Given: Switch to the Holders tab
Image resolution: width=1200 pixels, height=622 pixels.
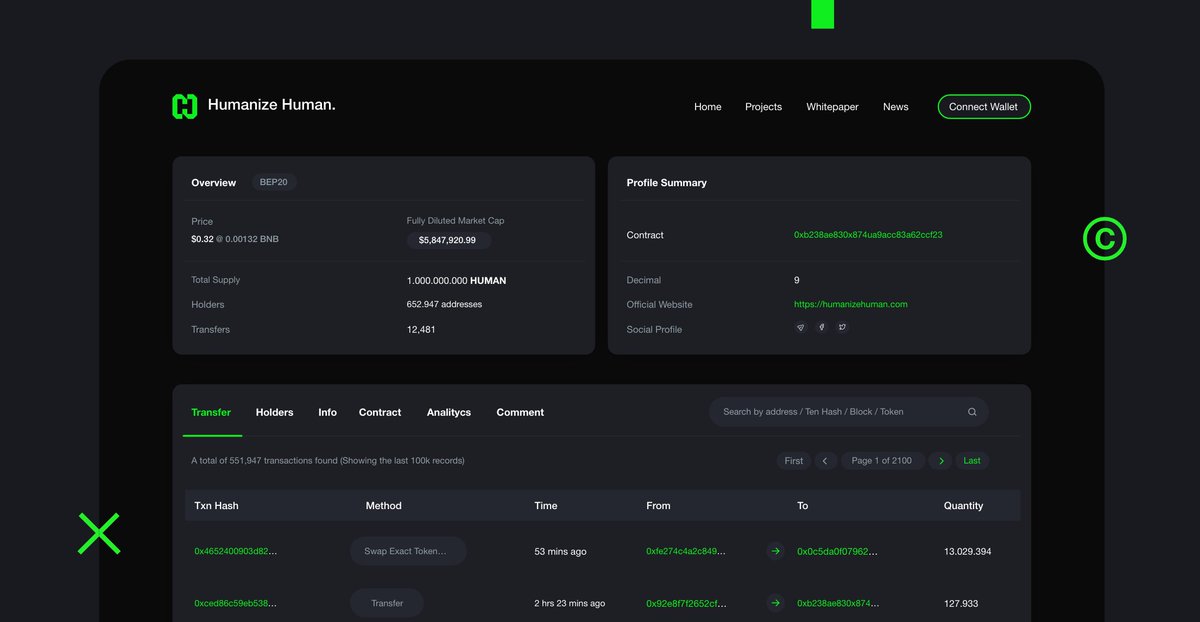Looking at the screenshot, I should coord(275,412).
